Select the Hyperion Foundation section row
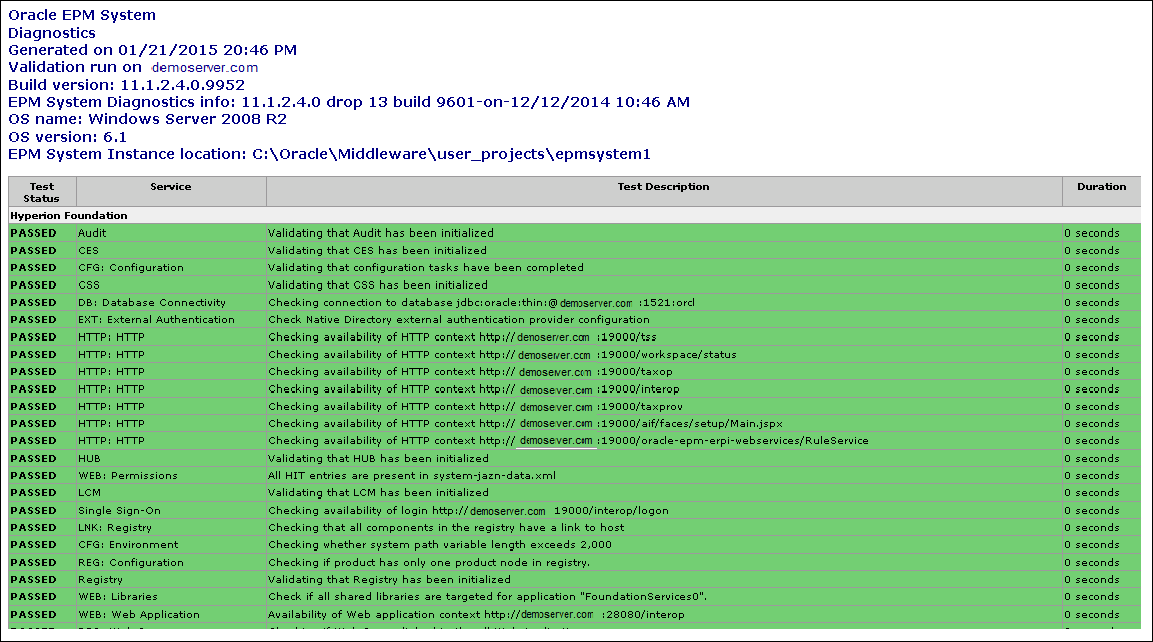This screenshot has width=1153, height=642. (x=574, y=215)
